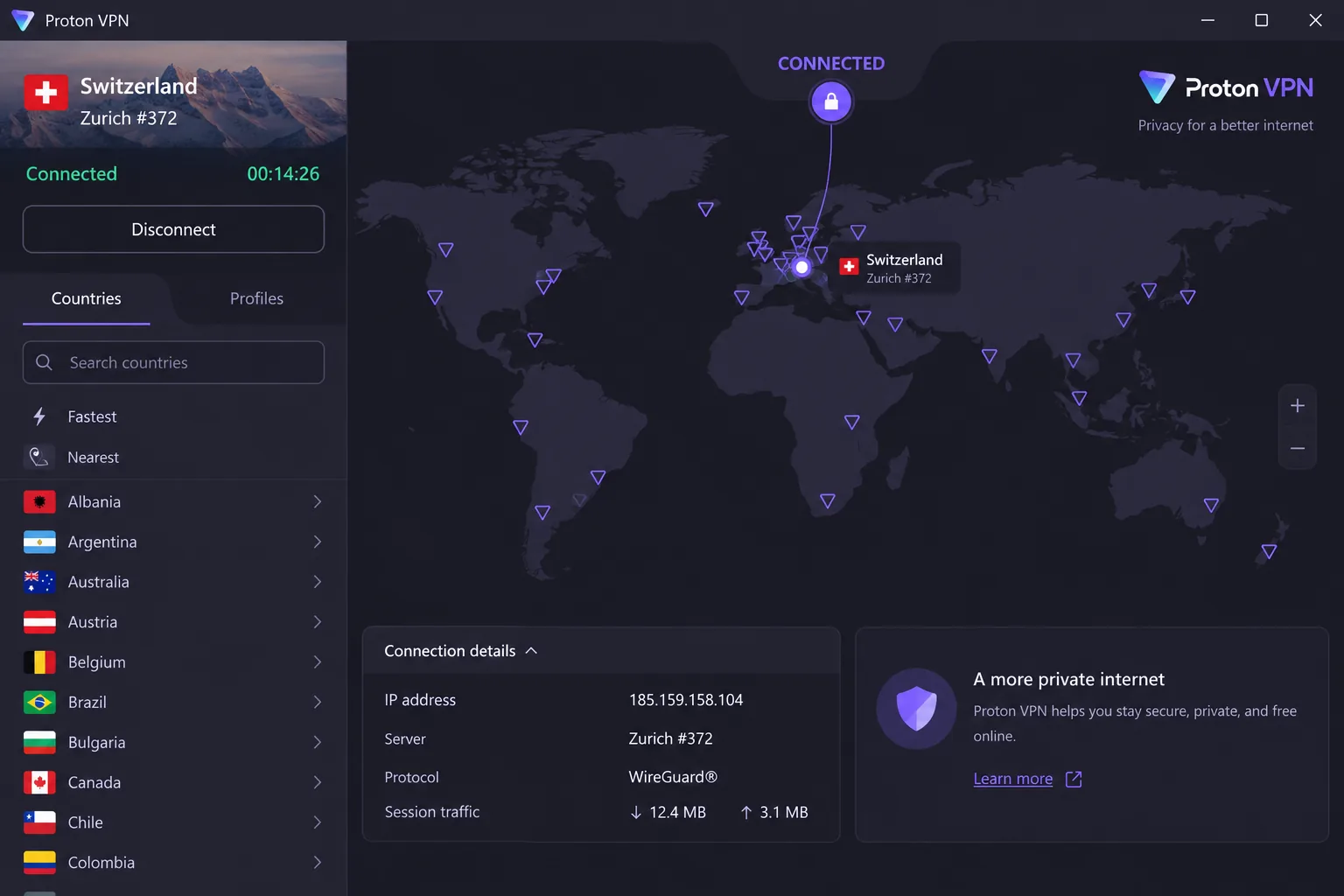Expand Argentina server list chevron
This screenshot has width=1344, height=896.
[318, 542]
